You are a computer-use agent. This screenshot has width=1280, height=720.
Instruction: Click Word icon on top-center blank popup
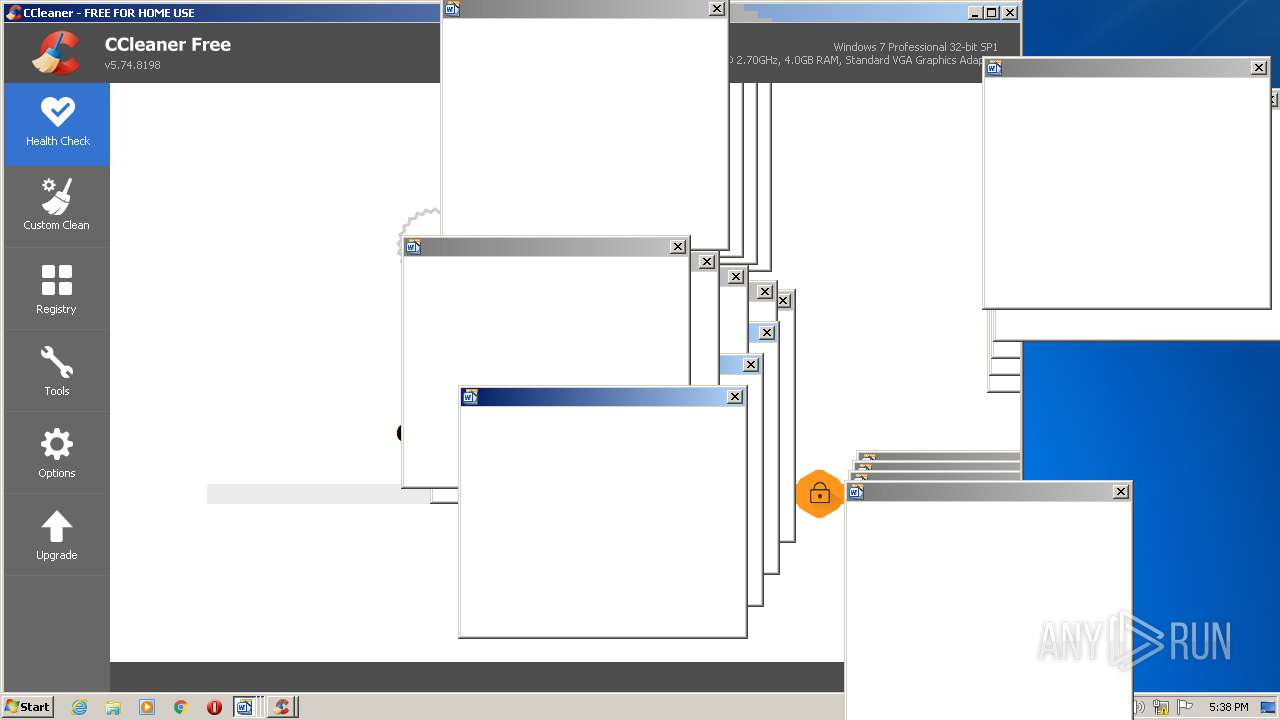pyautogui.click(x=452, y=9)
